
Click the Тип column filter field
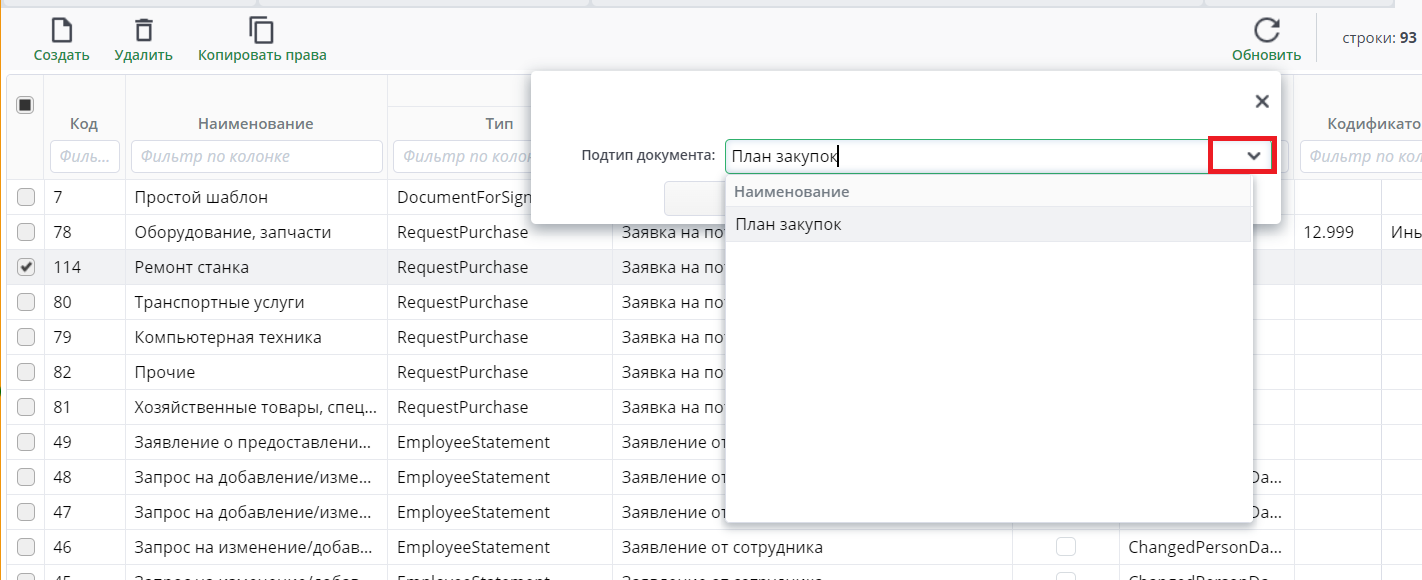(x=462, y=156)
